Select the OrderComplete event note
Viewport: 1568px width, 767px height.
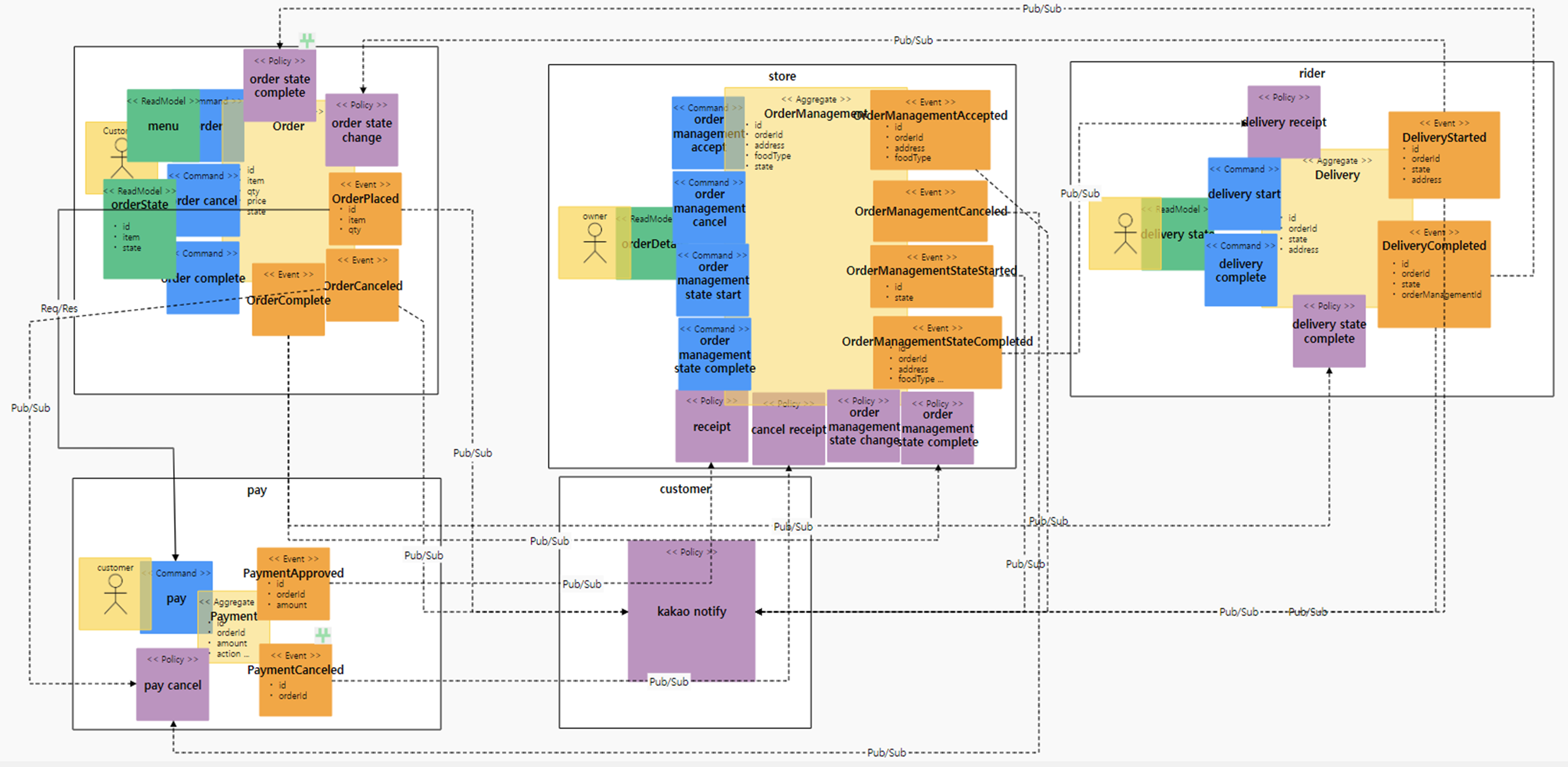point(288,300)
